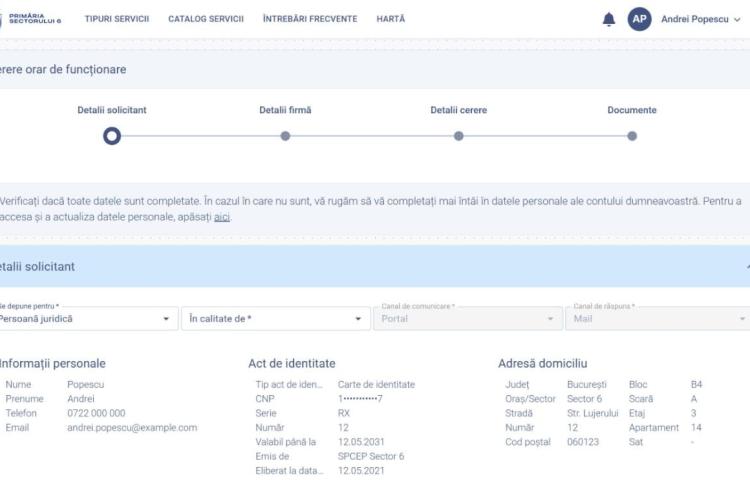750x500 pixels.
Task: Collapse the Detalii solicitant section header
Action: coord(375,267)
